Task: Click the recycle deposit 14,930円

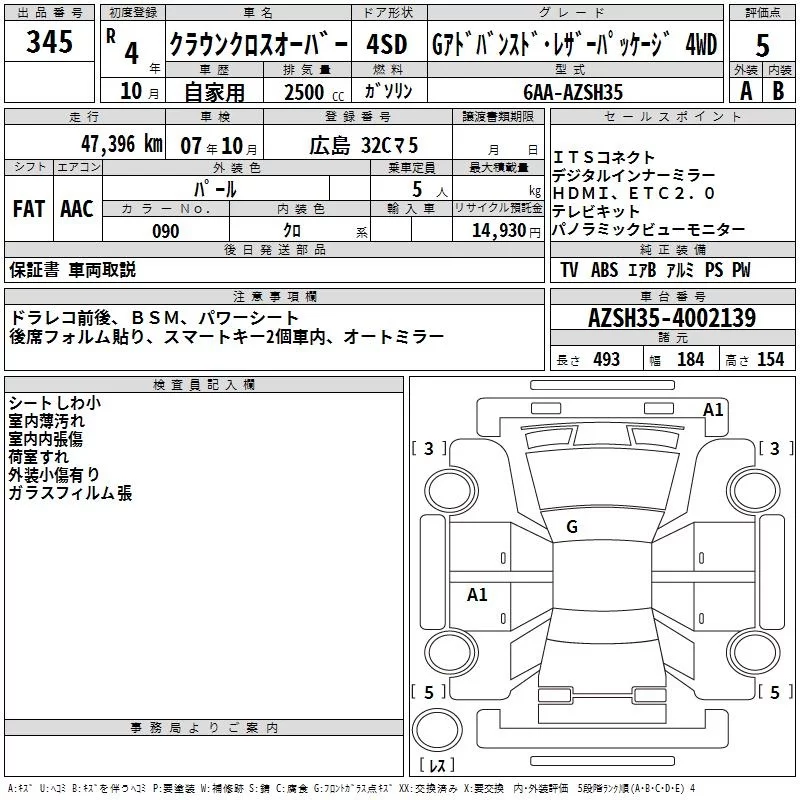Action: click(x=506, y=231)
